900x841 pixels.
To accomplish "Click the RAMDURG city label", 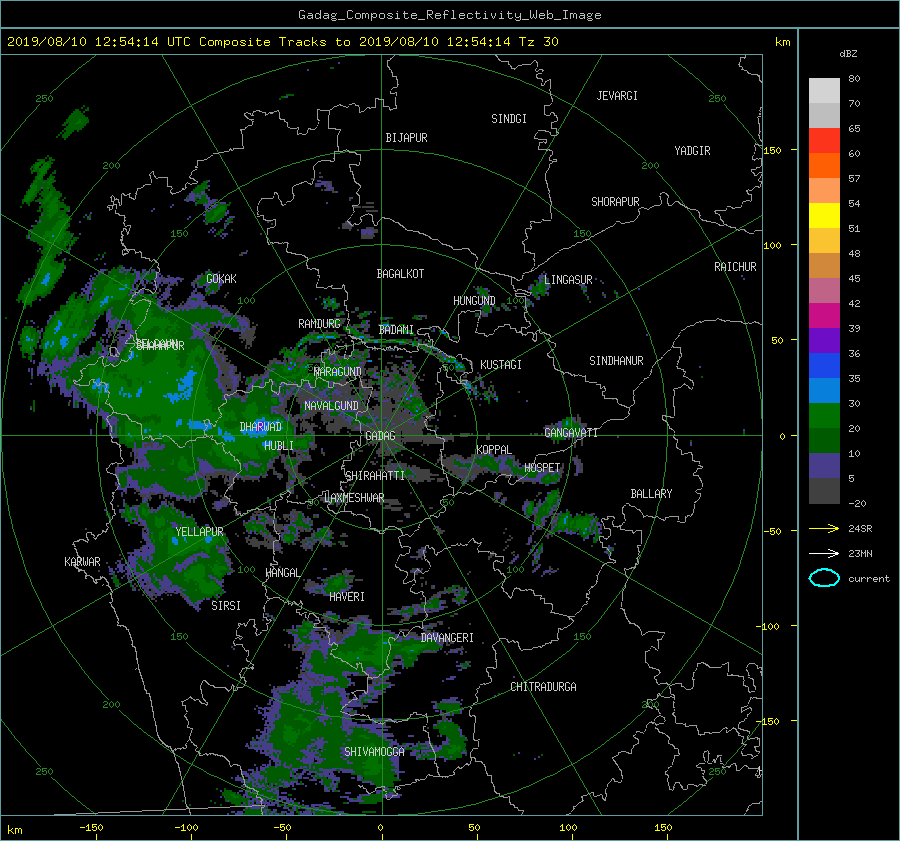I will point(319,324).
